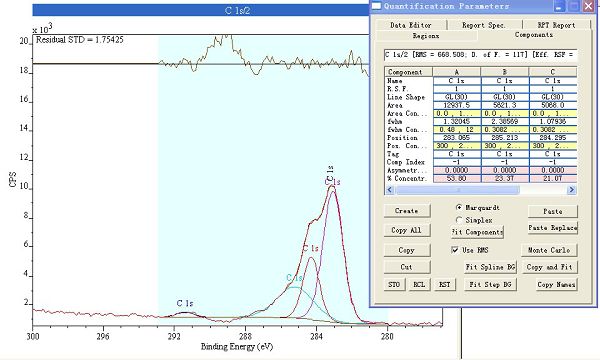Open the Report Spec. tab
Viewport: 600px width, 360px height.
(484, 25)
